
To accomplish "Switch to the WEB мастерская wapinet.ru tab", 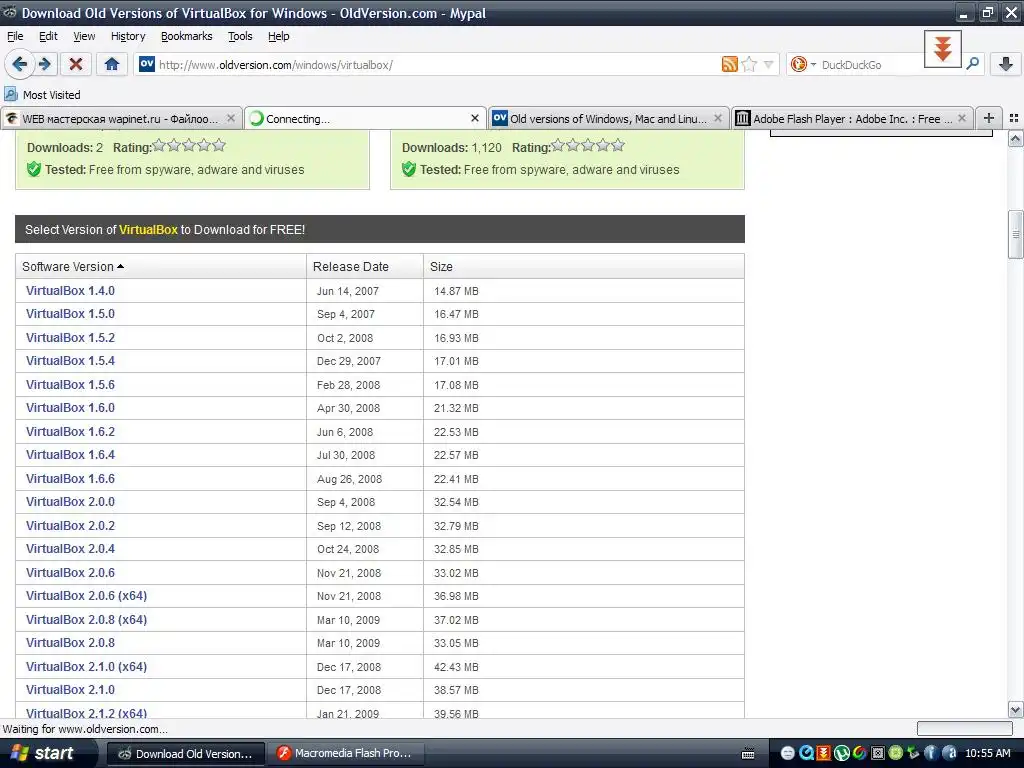I will [x=120, y=118].
